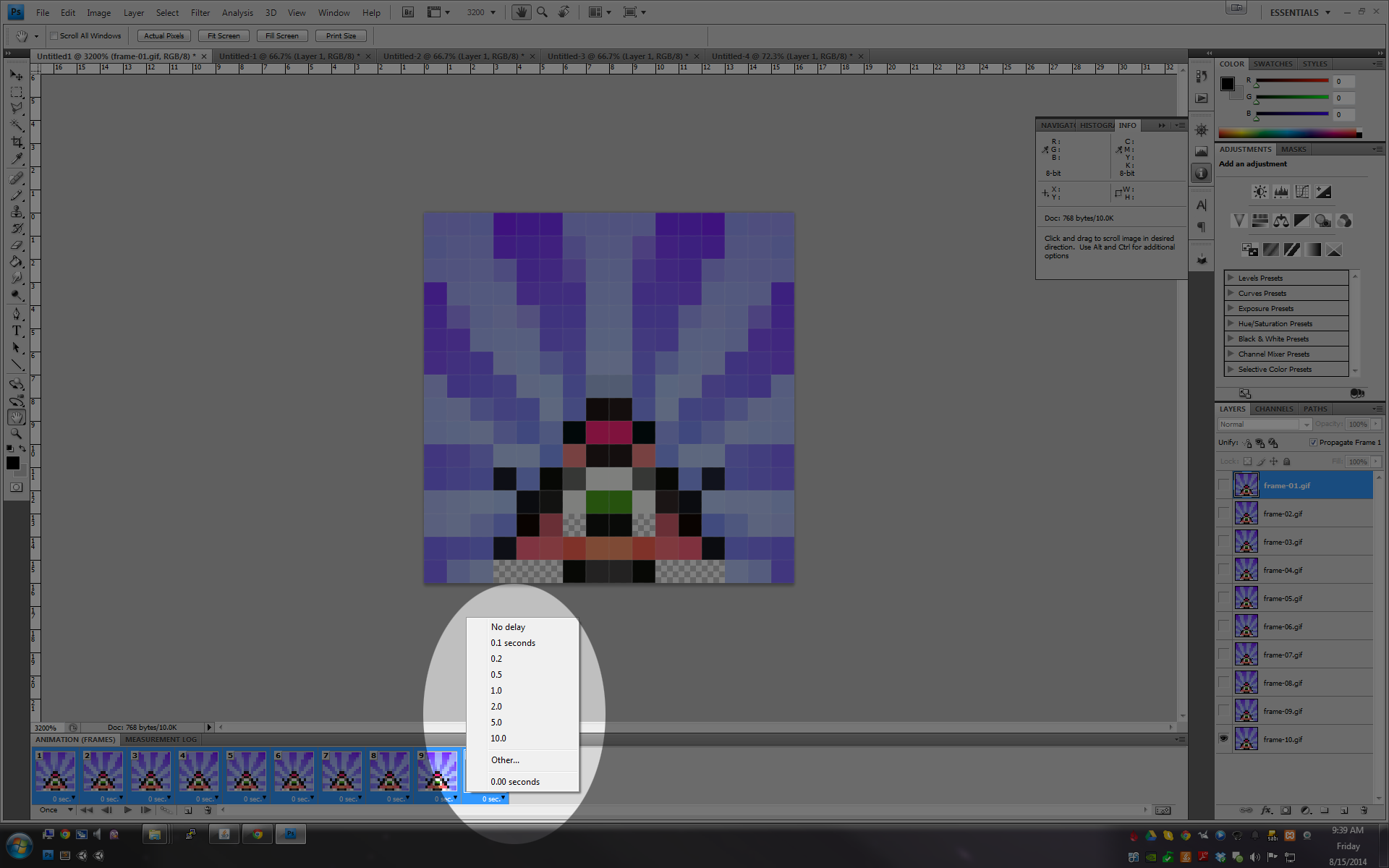This screenshot has height=868, width=1389.
Task: Select the Pencil tool
Action: (16, 195)
